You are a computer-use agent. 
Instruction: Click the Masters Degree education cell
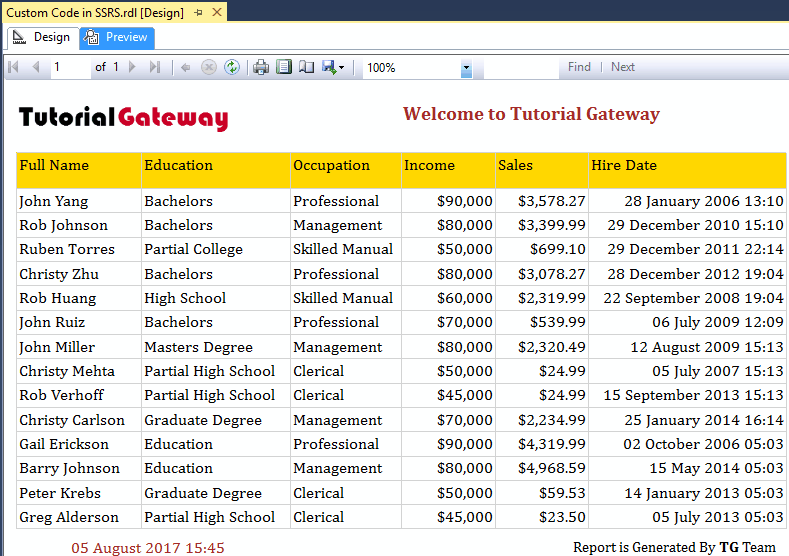pos(216,347)
